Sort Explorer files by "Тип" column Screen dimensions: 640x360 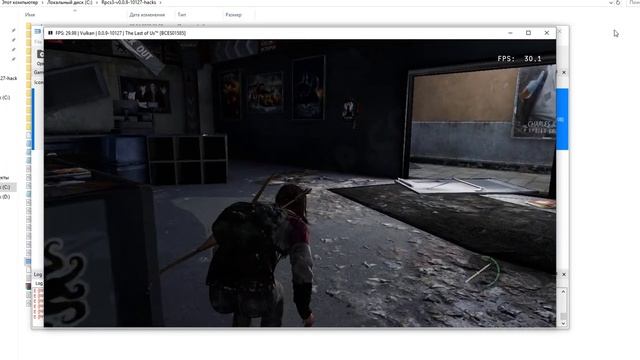pos(182,15)
